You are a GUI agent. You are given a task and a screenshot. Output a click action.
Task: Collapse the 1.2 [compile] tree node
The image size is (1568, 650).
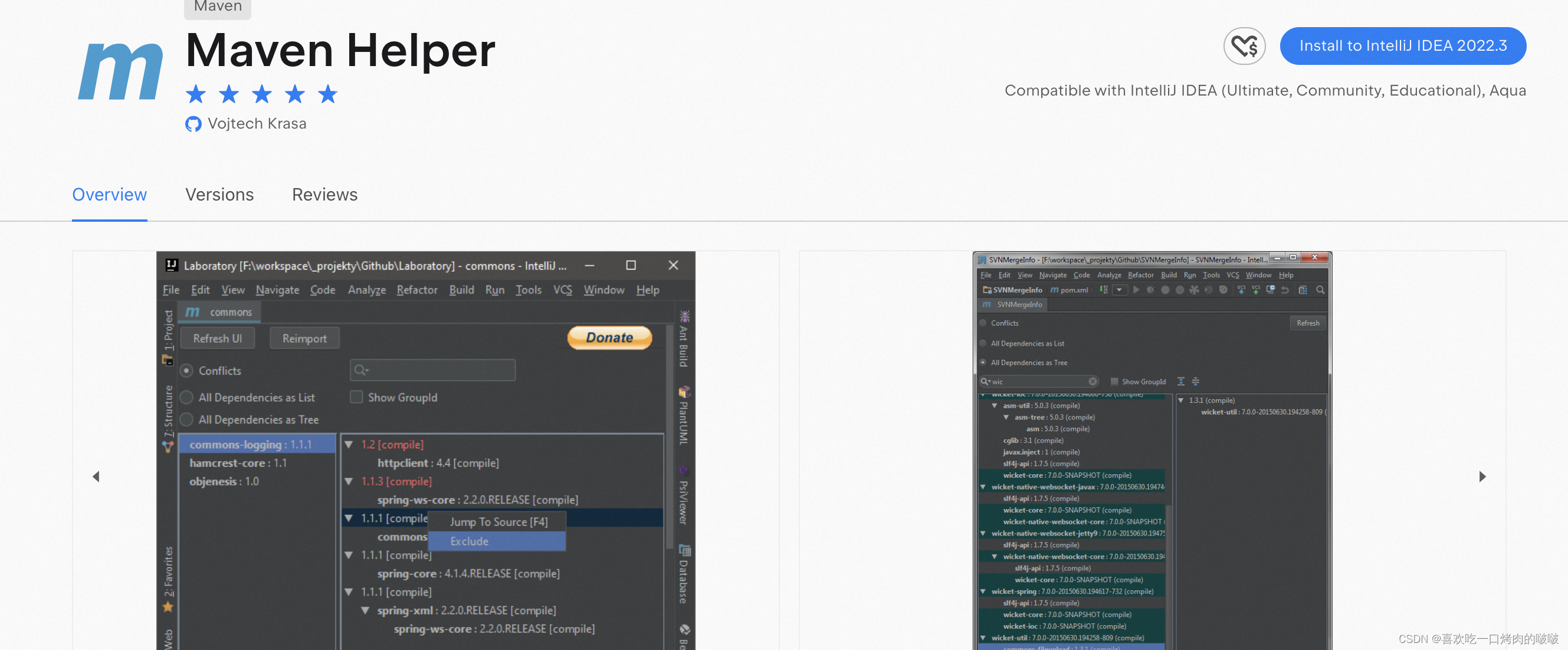click(349, 445)
